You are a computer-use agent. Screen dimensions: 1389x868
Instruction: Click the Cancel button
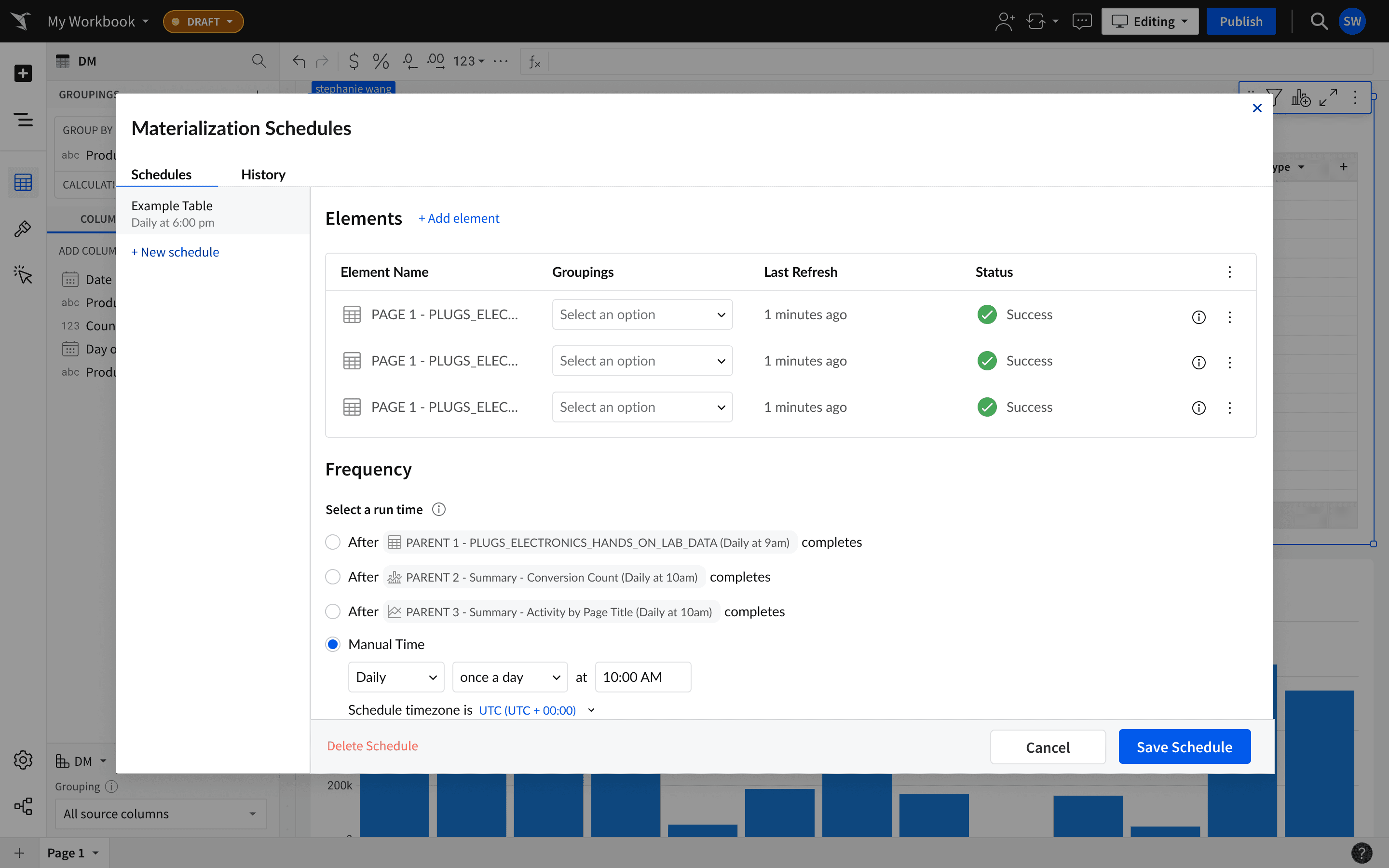(x=1048, y=747)
